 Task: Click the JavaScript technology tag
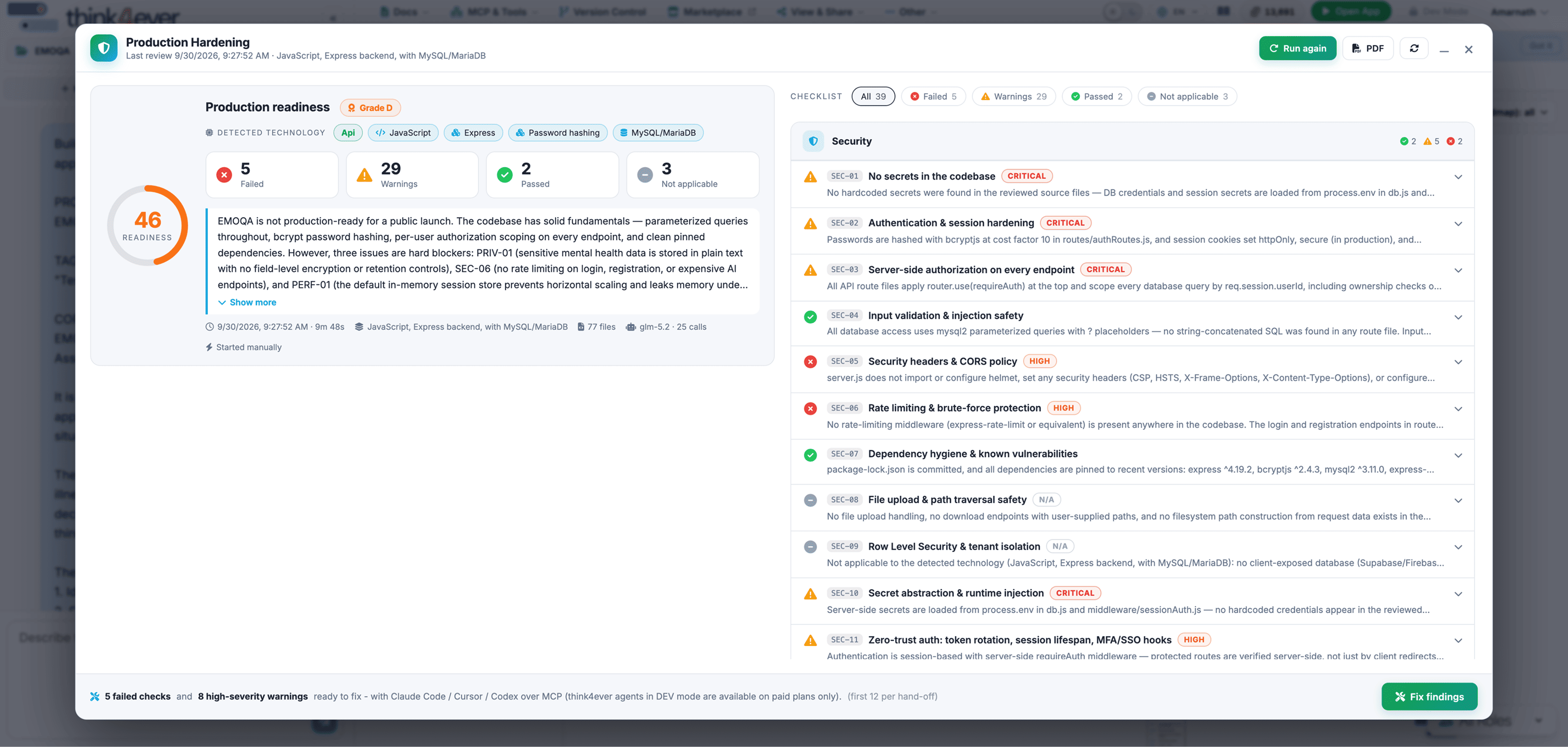coord(403,133)
